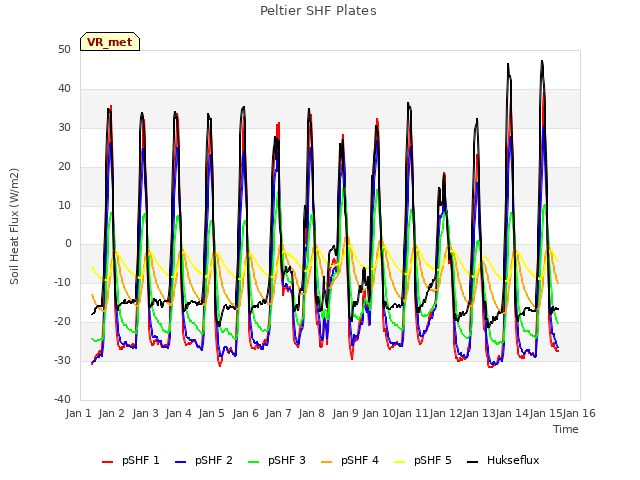The width and height of the screenshot is (640, 480).
Task: Click the blue pSHF 2 legend swatch
Action: point(180,462)
